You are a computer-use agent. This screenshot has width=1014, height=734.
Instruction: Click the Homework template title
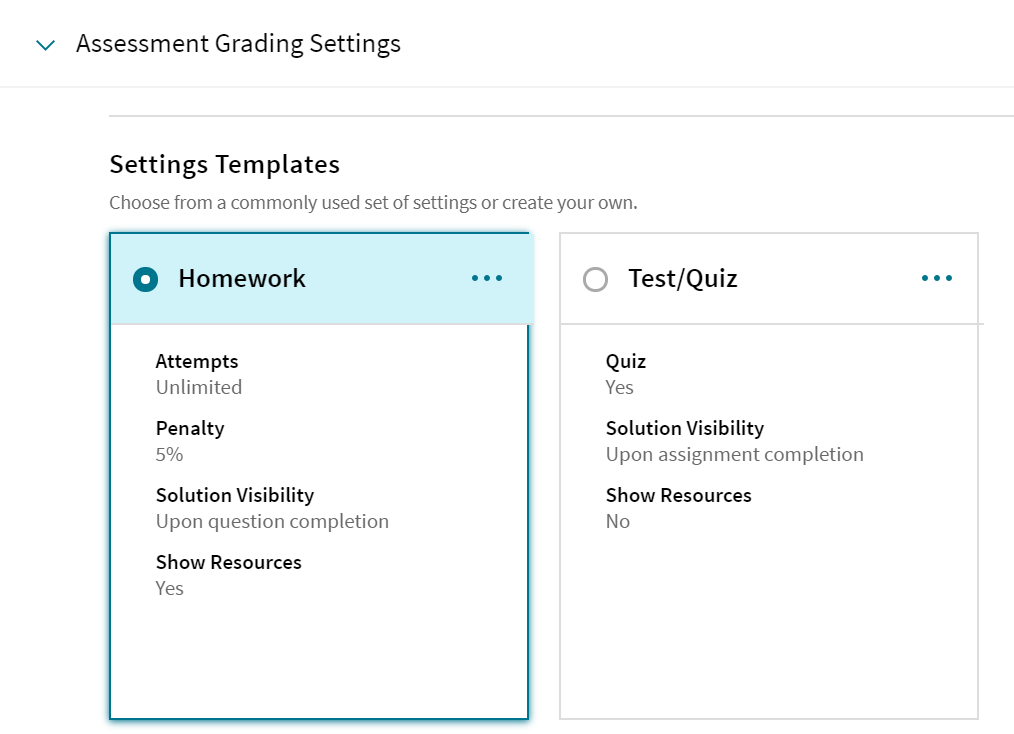pos(242,279)
